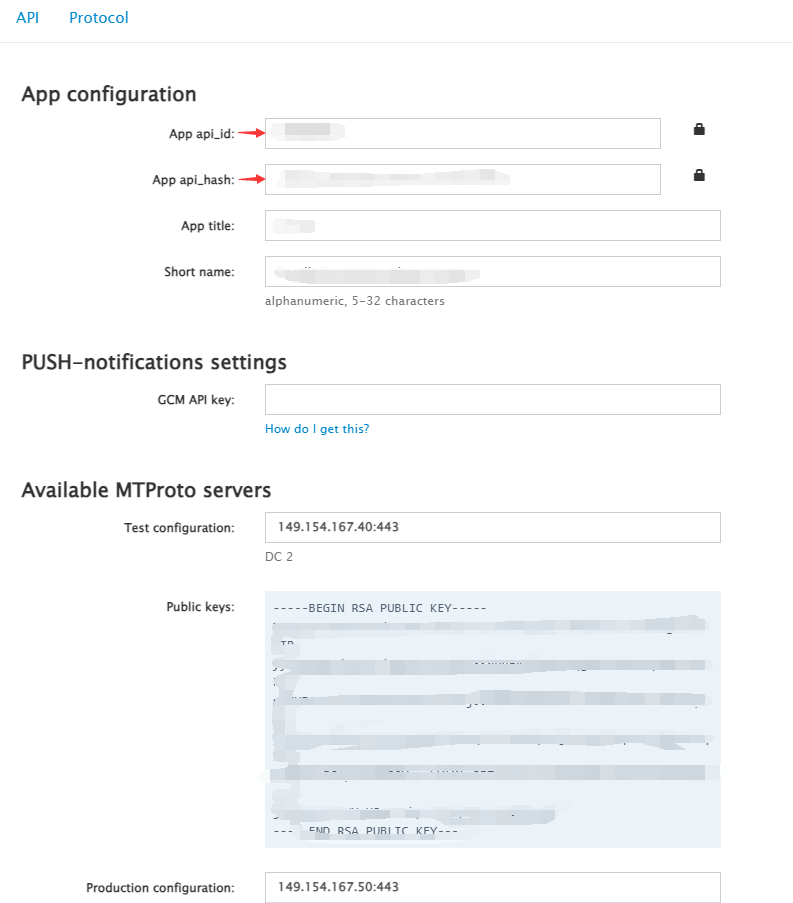Click the "Available MTProto servers" heading
The width and height of the screenshot is (793, 903).
(146, 490)
